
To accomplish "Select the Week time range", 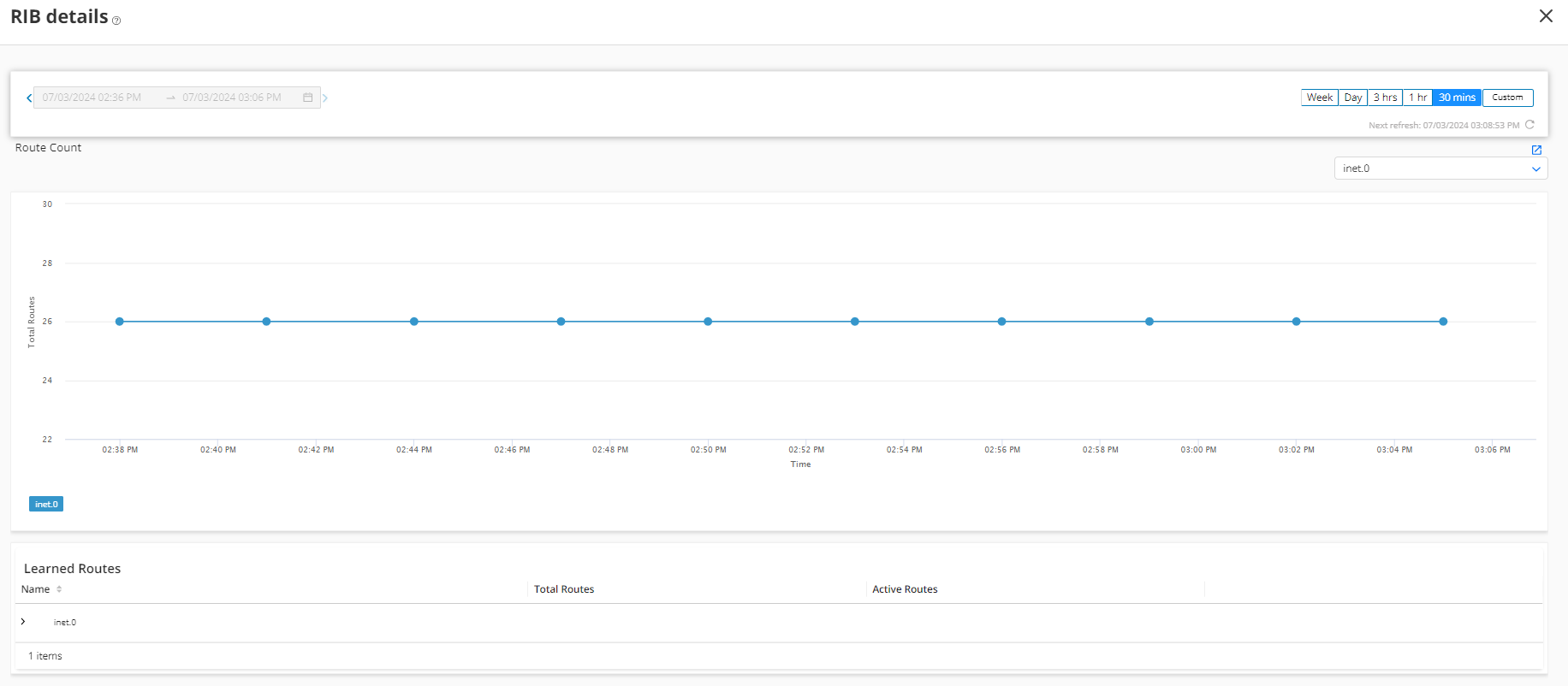I will point(1319,98).
